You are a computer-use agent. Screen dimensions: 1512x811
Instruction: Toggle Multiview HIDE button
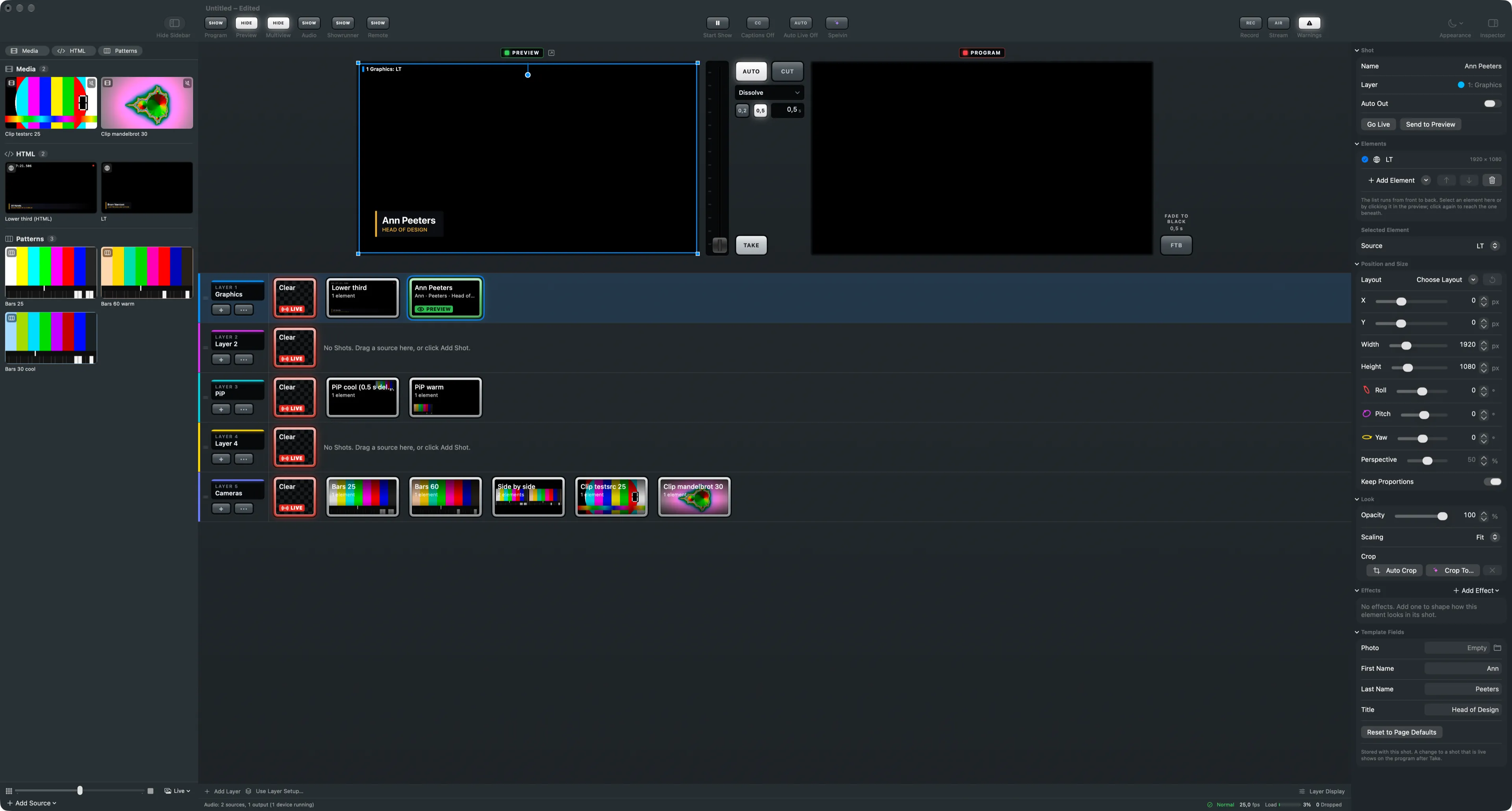[x=278, y=23]
